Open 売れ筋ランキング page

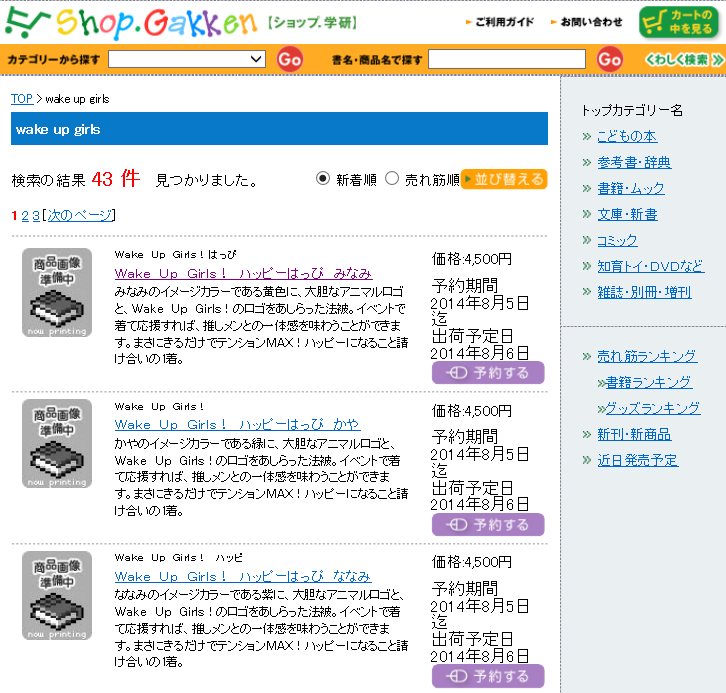click(x=647, y=356)
